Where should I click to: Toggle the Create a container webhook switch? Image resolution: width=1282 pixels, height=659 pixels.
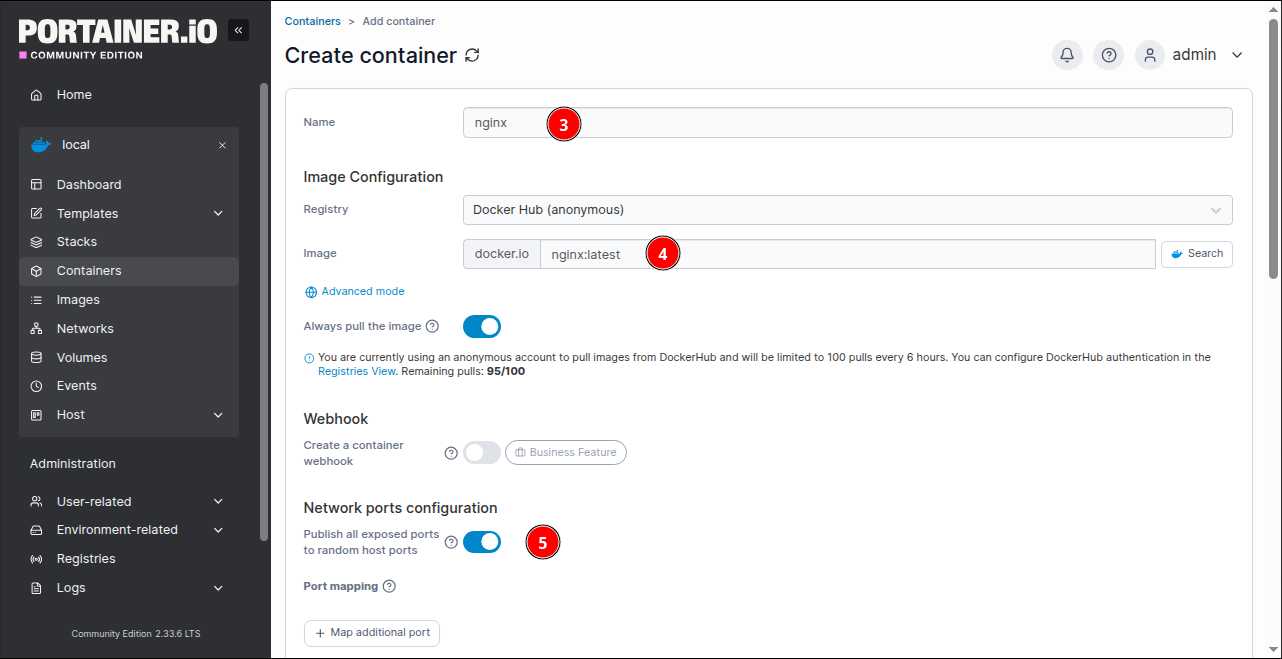[481, 453]
